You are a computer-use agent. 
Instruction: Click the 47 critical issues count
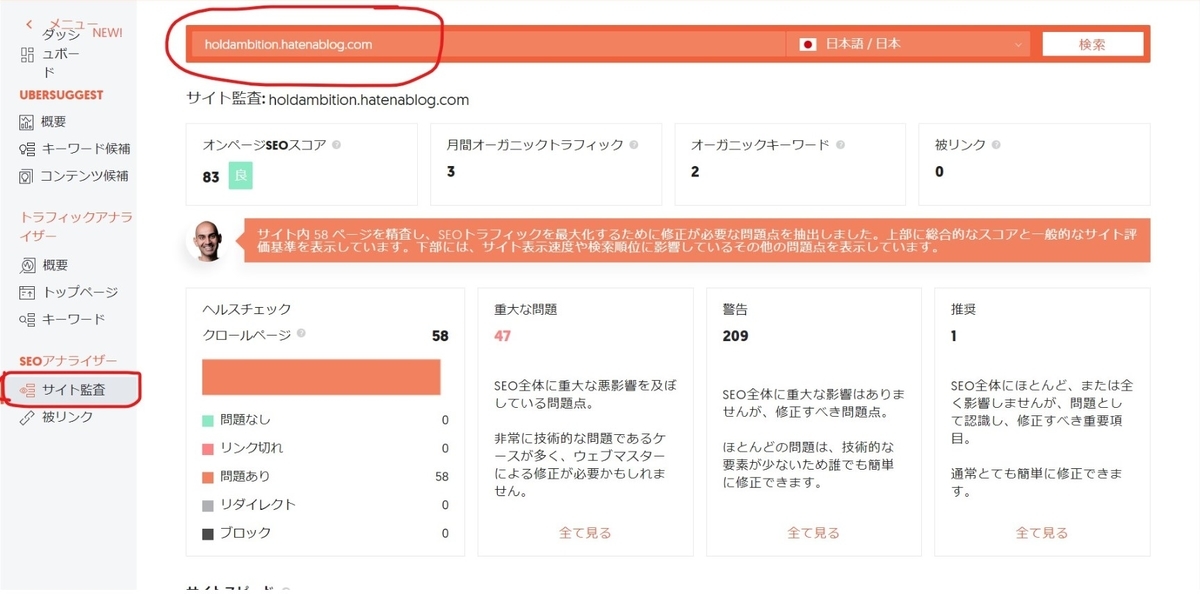(x=502, y=336)
